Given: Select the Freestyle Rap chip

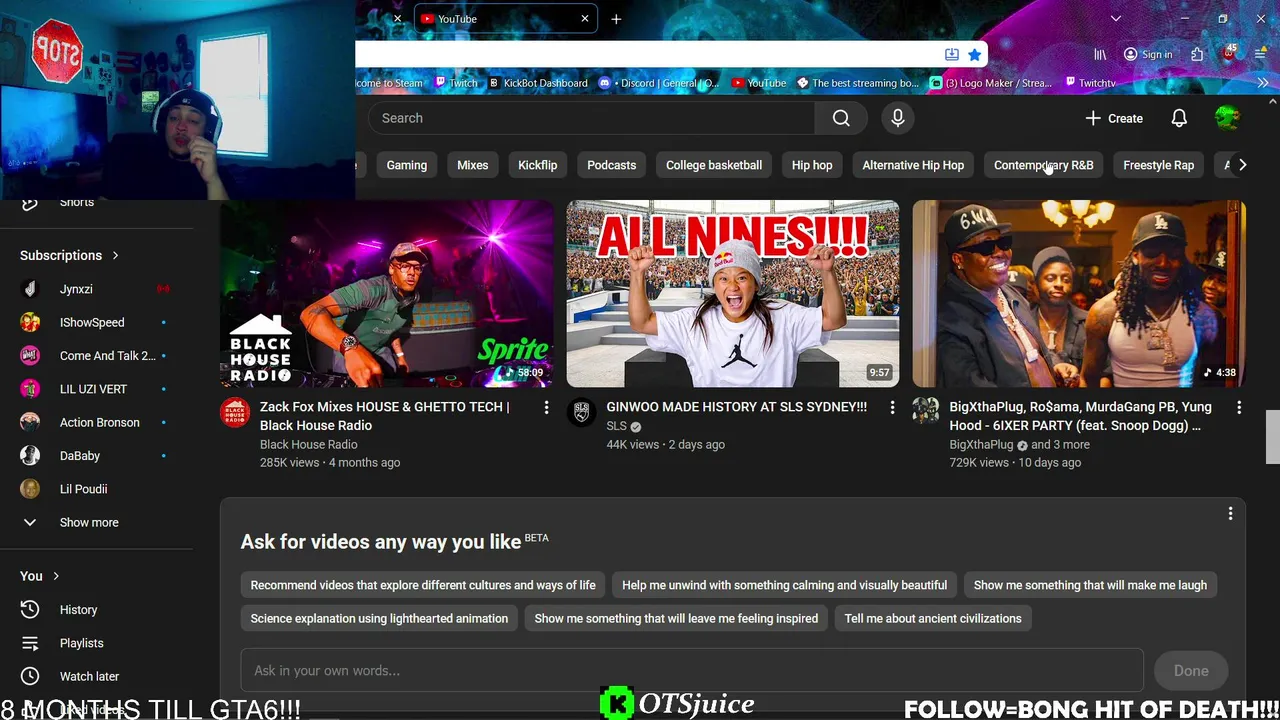Looking at the screenshot, I should (1158, 165).
